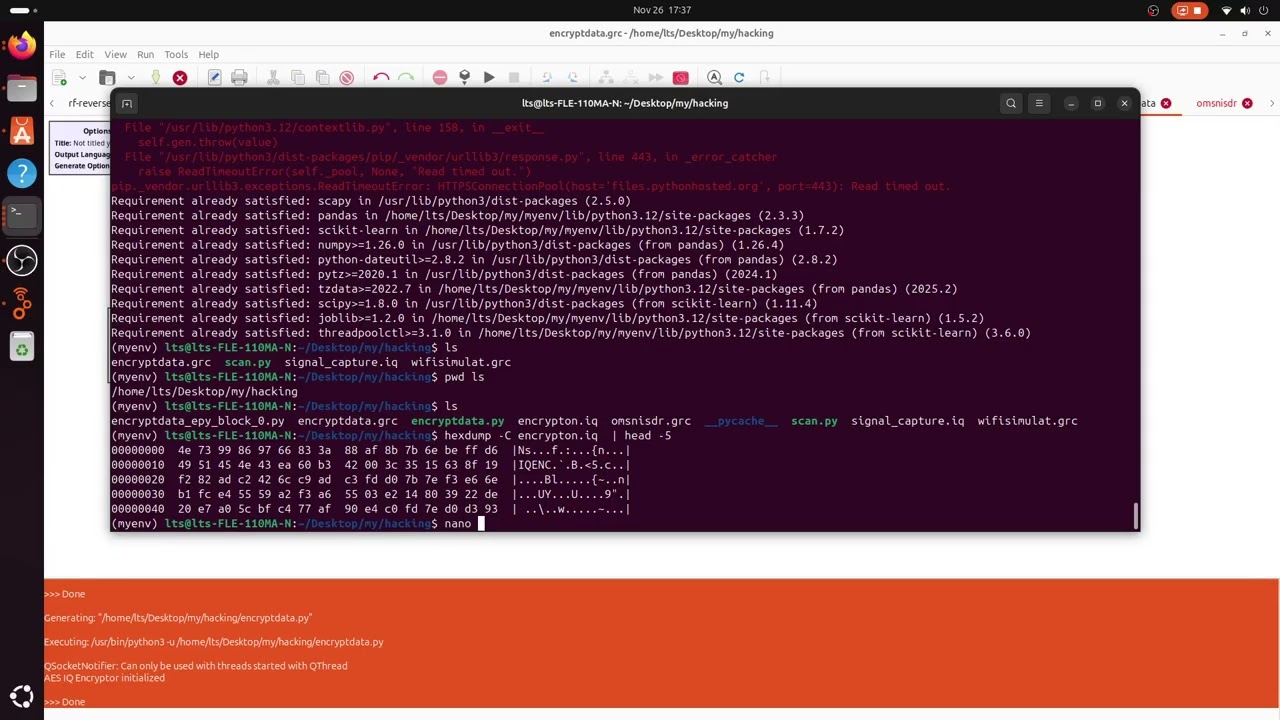Image resolution: width=1280 pixels, height=720 pixels.
Task: Open the New flowgraph type dropdown arrow
Action: click(82, 78)
